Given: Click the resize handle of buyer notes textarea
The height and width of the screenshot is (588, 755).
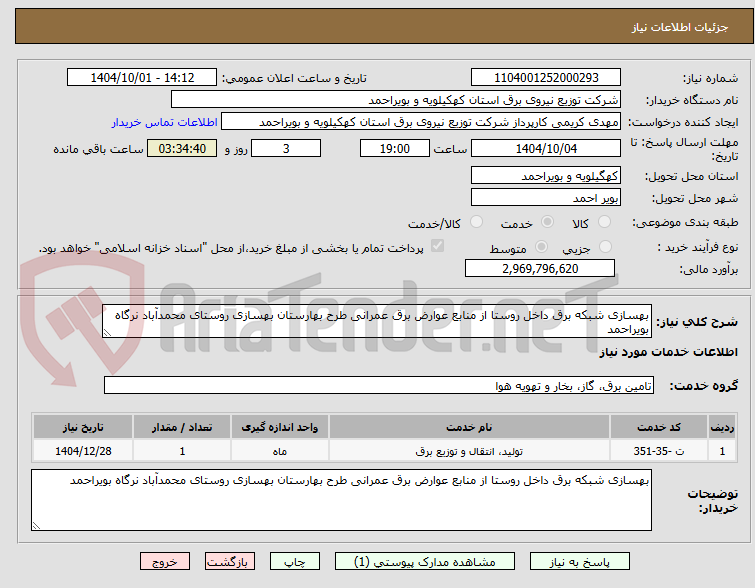Looking at the screenshot, I should 36,526.
